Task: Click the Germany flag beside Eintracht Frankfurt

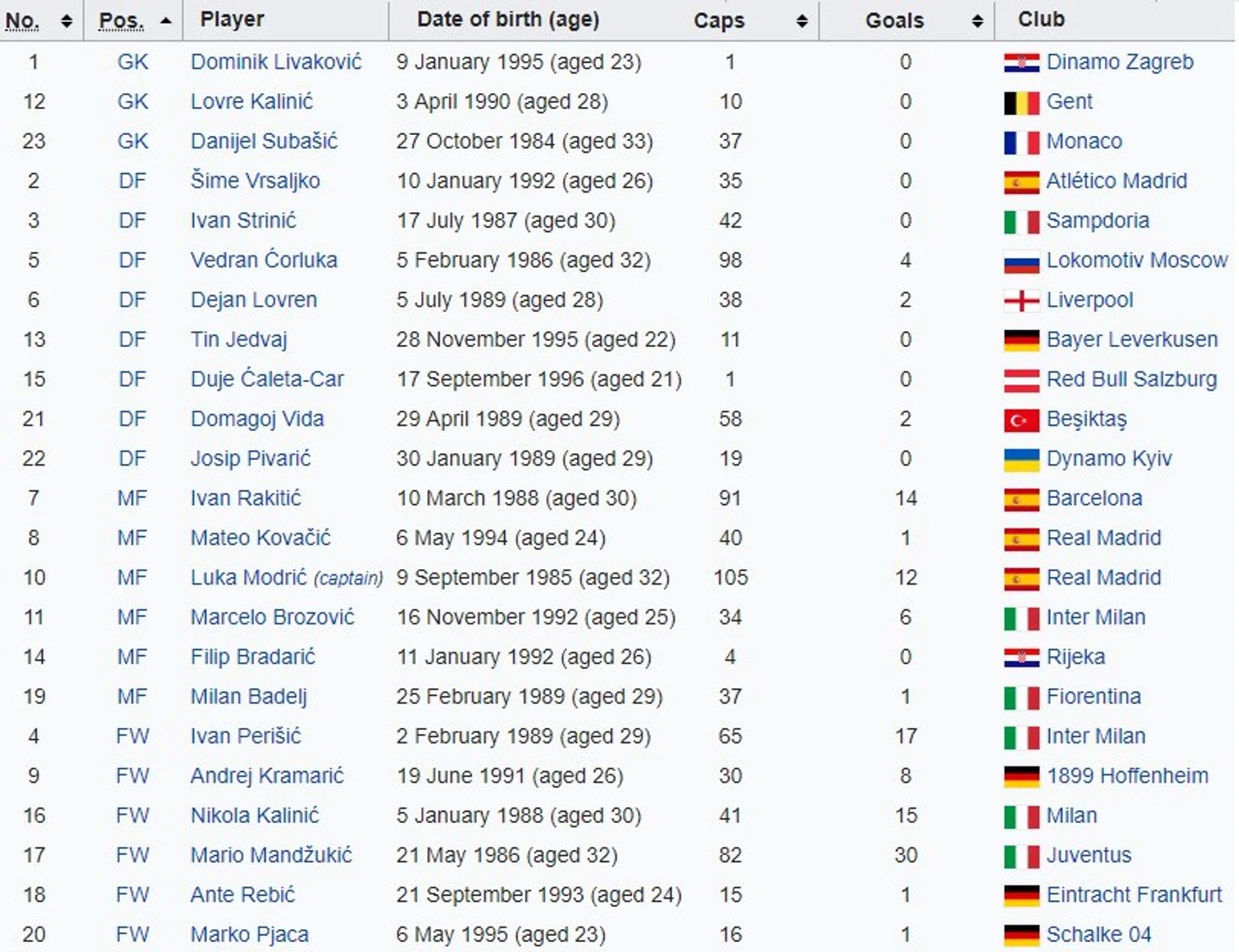Action: (1021, 896)
